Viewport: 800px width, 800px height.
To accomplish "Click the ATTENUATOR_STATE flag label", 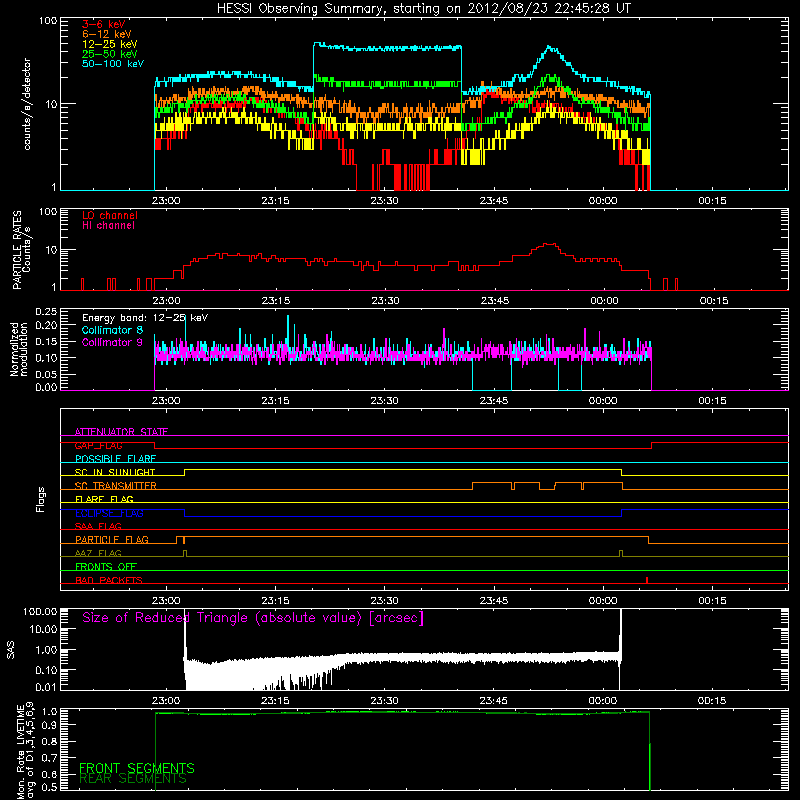I will [x=121, y=432].
